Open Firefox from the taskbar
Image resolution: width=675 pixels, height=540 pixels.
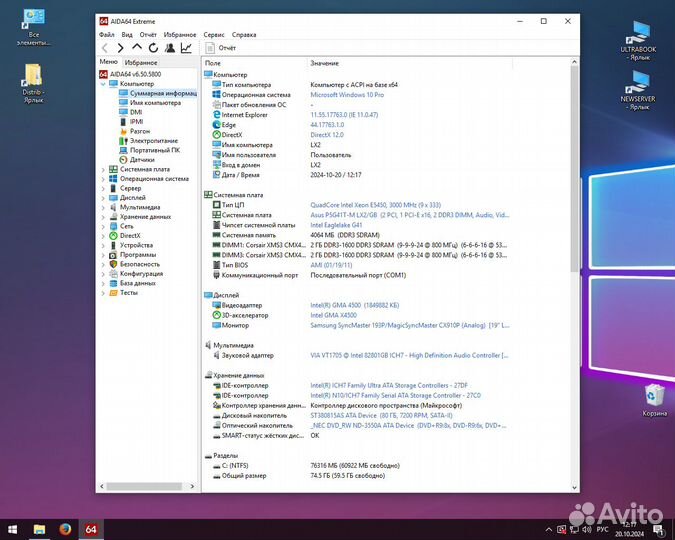tap(65, 529)
